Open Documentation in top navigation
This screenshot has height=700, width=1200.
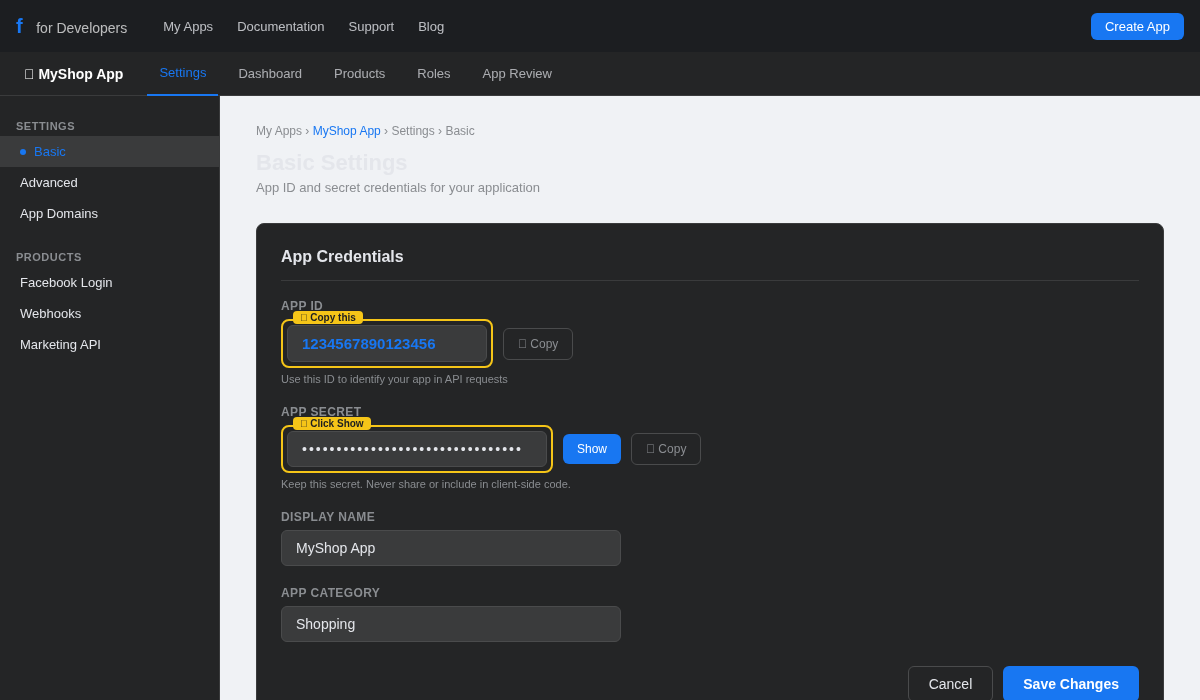pos(281,26)
